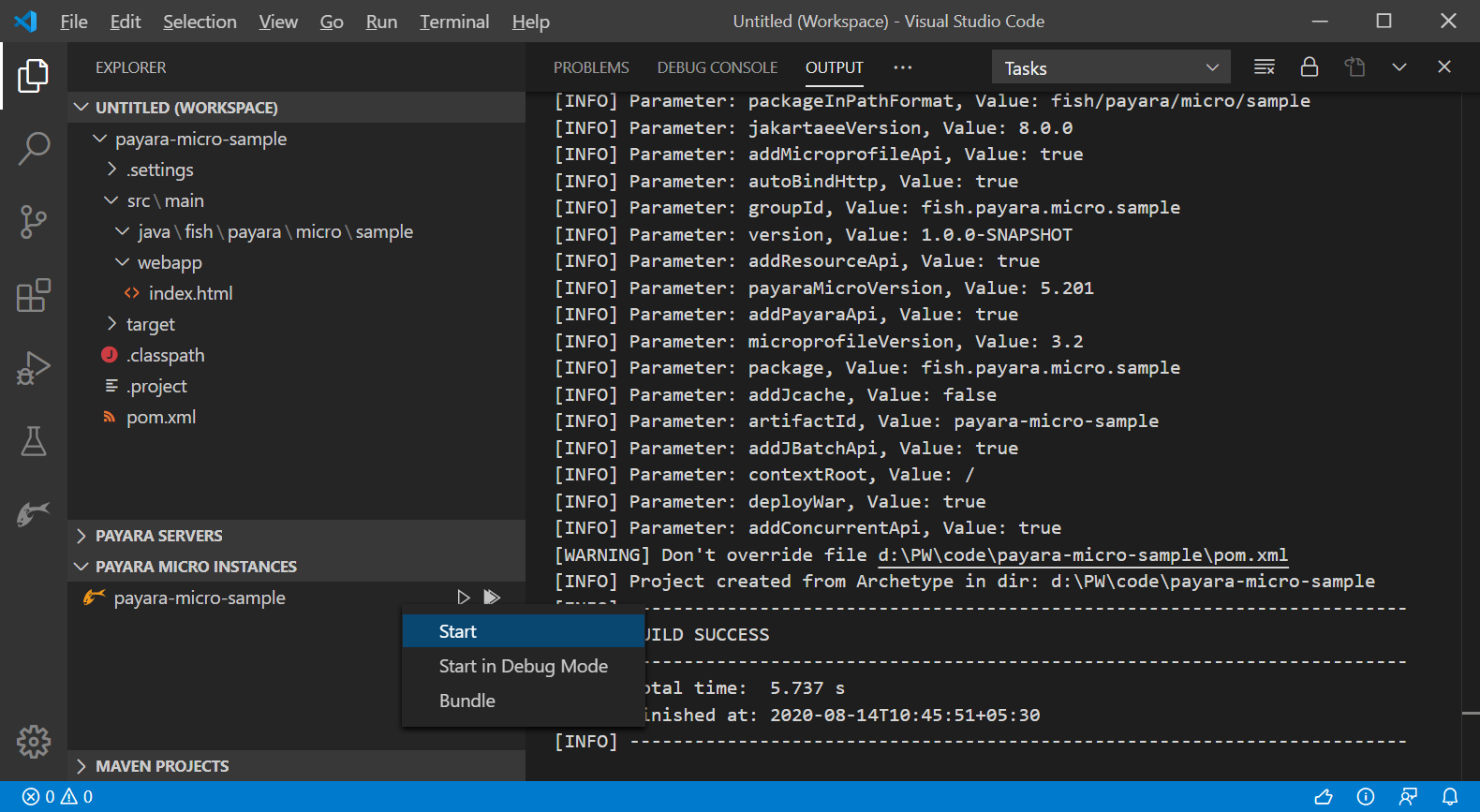The height and width of the screenshot is (812, 1480).
Task: Expand the target folder
Action: pos(150,324)
